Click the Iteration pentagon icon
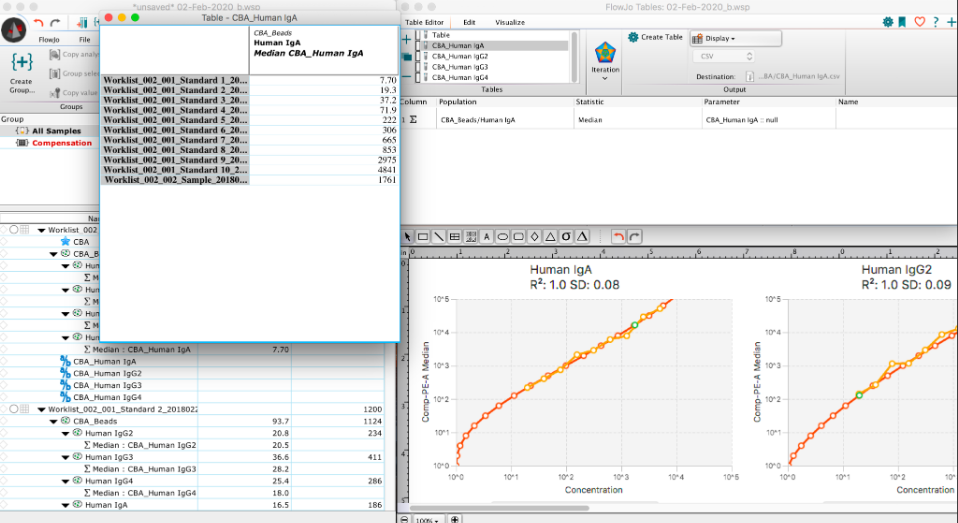 [x=605, y=54]
